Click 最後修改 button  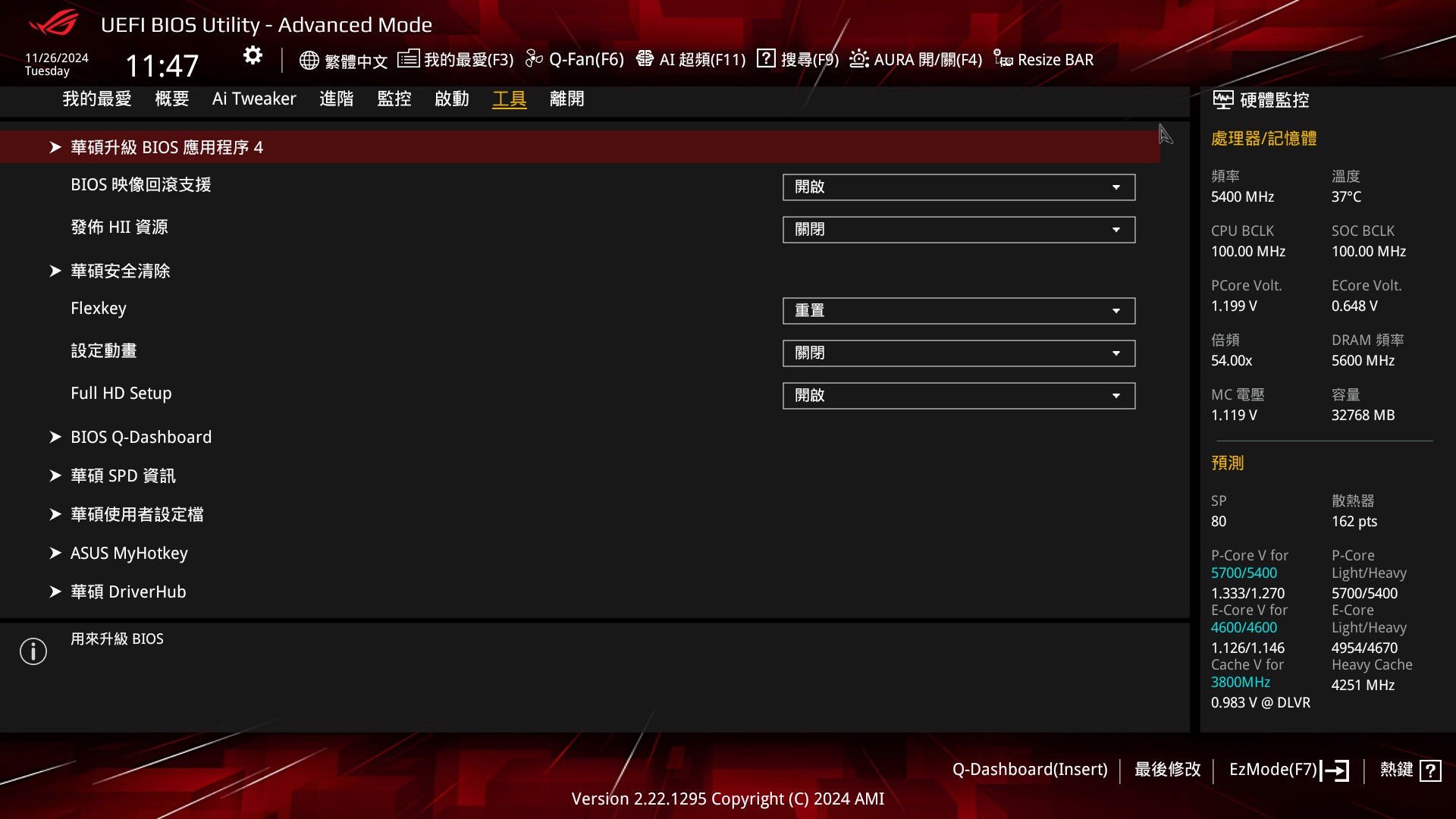(1167, 770)
